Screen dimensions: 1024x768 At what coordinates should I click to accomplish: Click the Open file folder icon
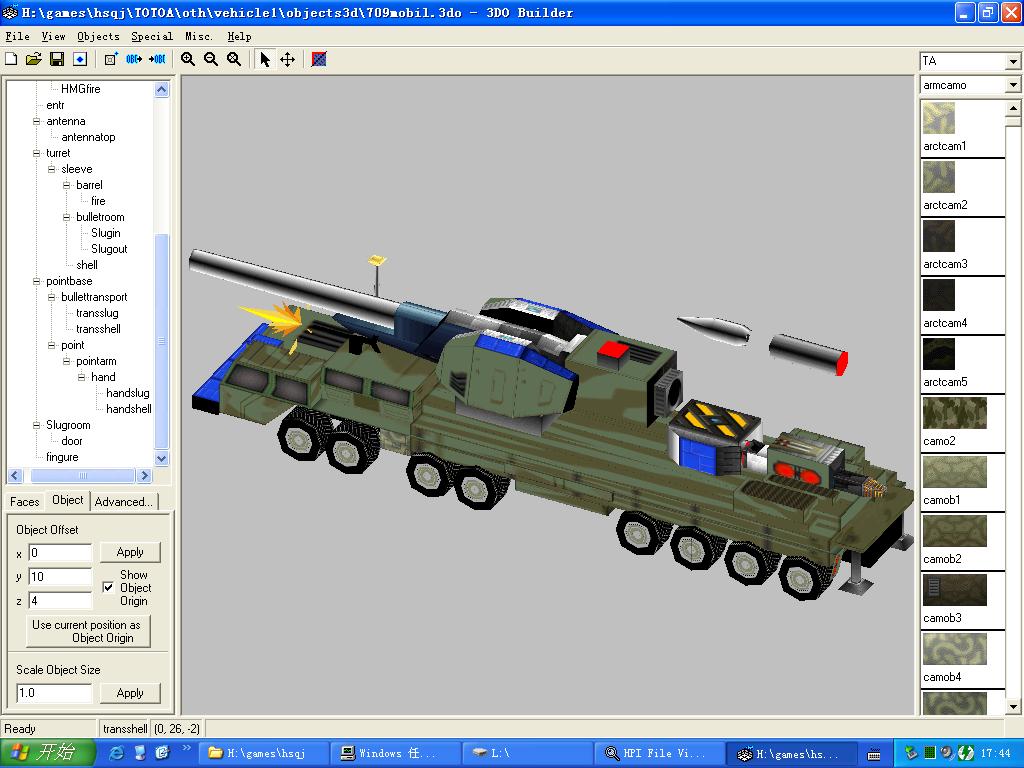pyautogui.click(x=34, y=59)
